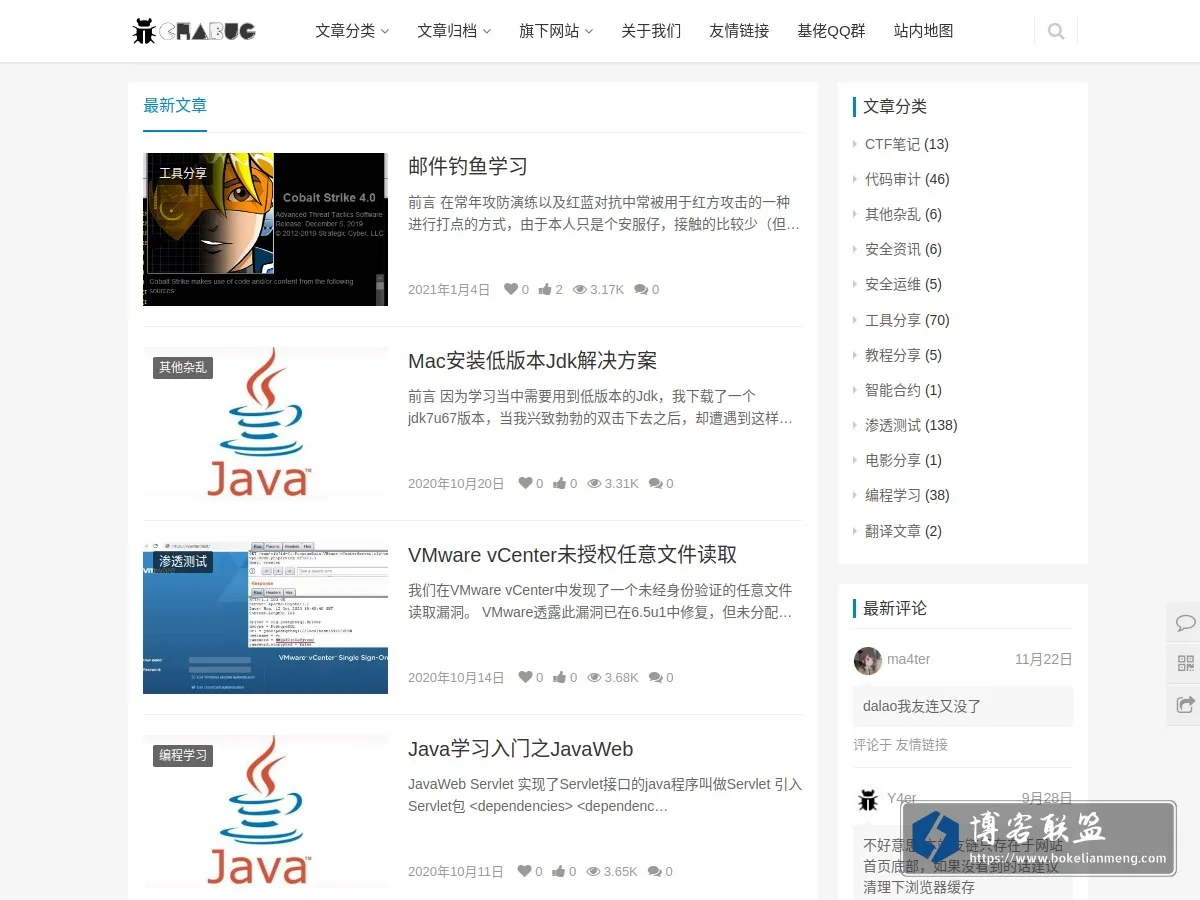Open VMware vCenter未授权任意文件读取 title
The width and height of the screenshot is (1200, 900).
pos(573,555)
